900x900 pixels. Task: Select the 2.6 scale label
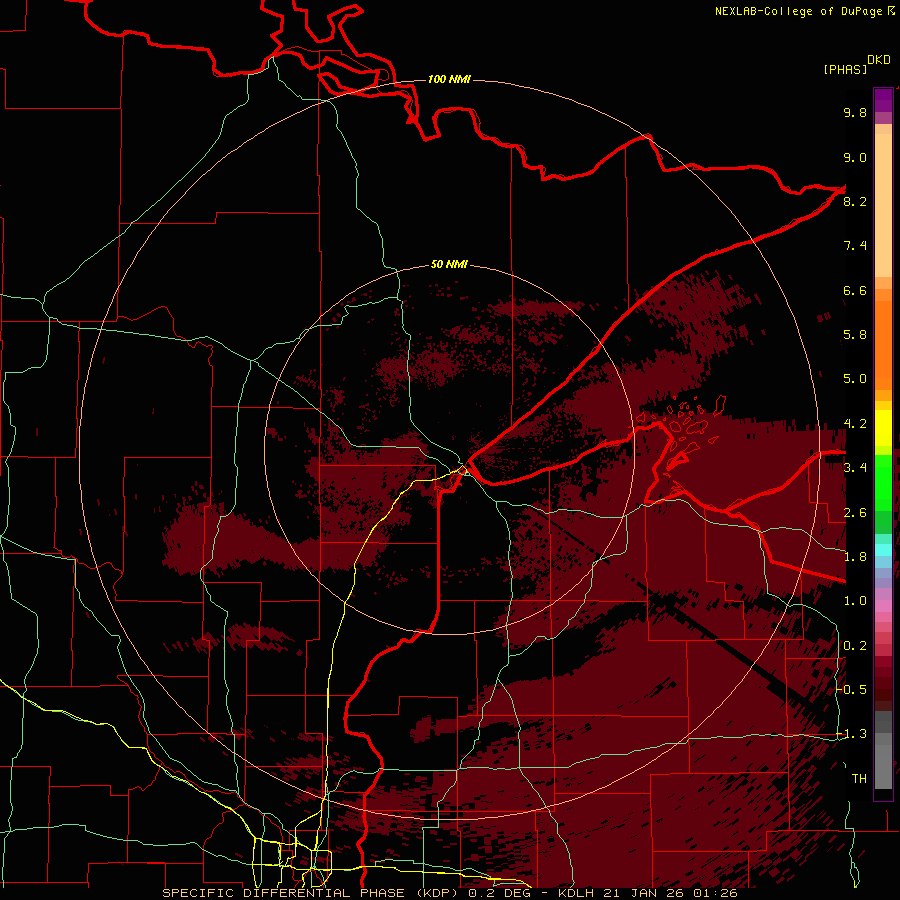point(855,513)
